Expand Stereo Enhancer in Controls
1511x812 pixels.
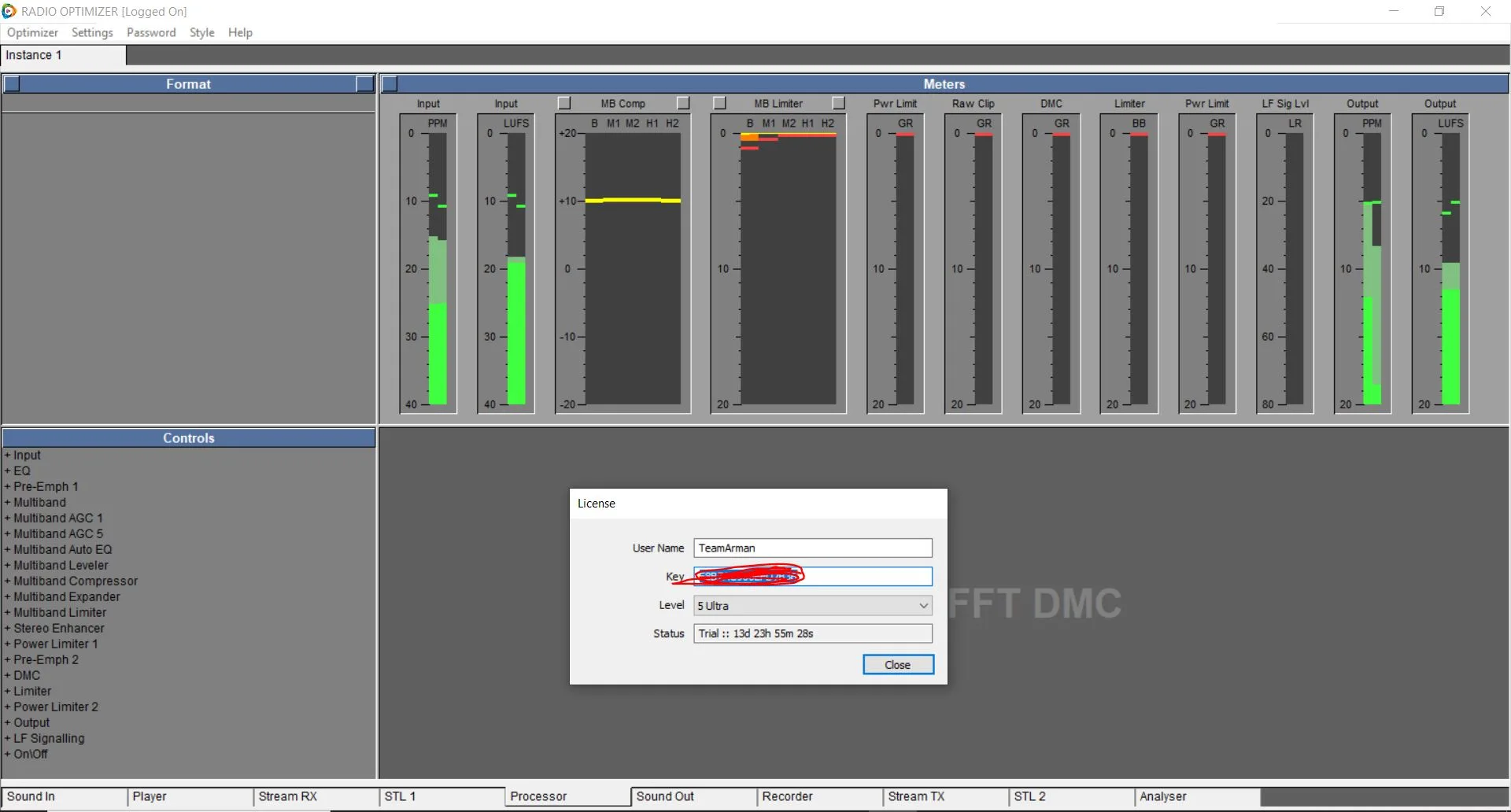pos(54,629)
